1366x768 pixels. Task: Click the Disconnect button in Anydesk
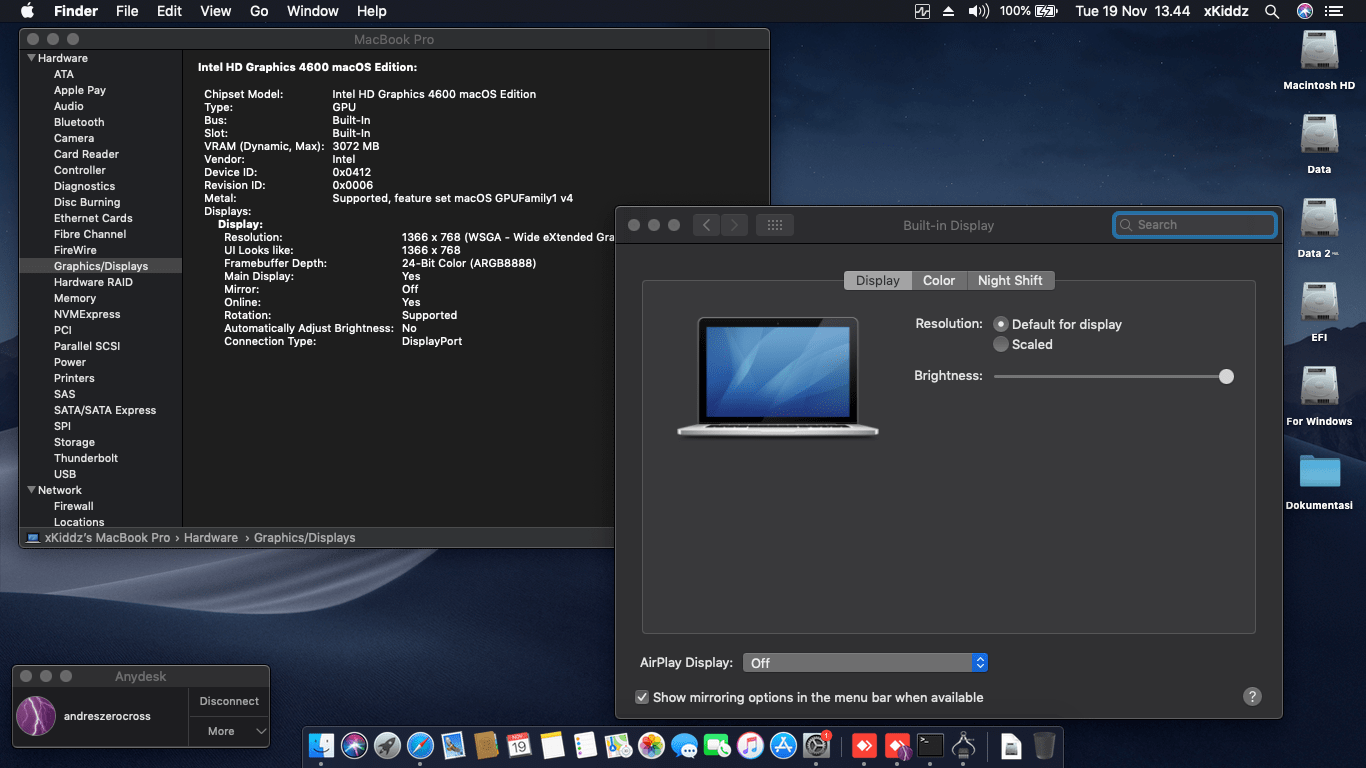click(229, 701)
